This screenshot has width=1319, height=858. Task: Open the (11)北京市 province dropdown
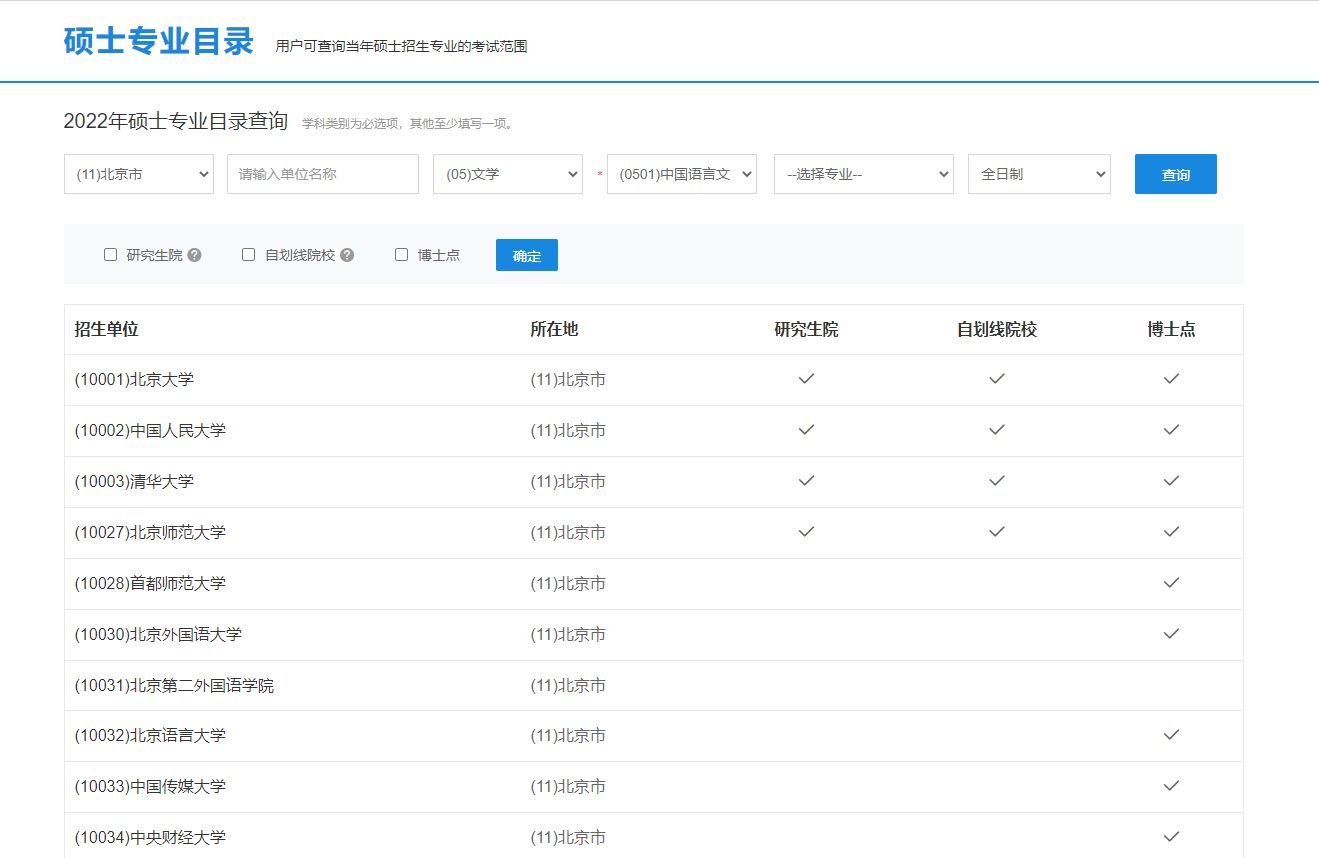click(139, 174)
